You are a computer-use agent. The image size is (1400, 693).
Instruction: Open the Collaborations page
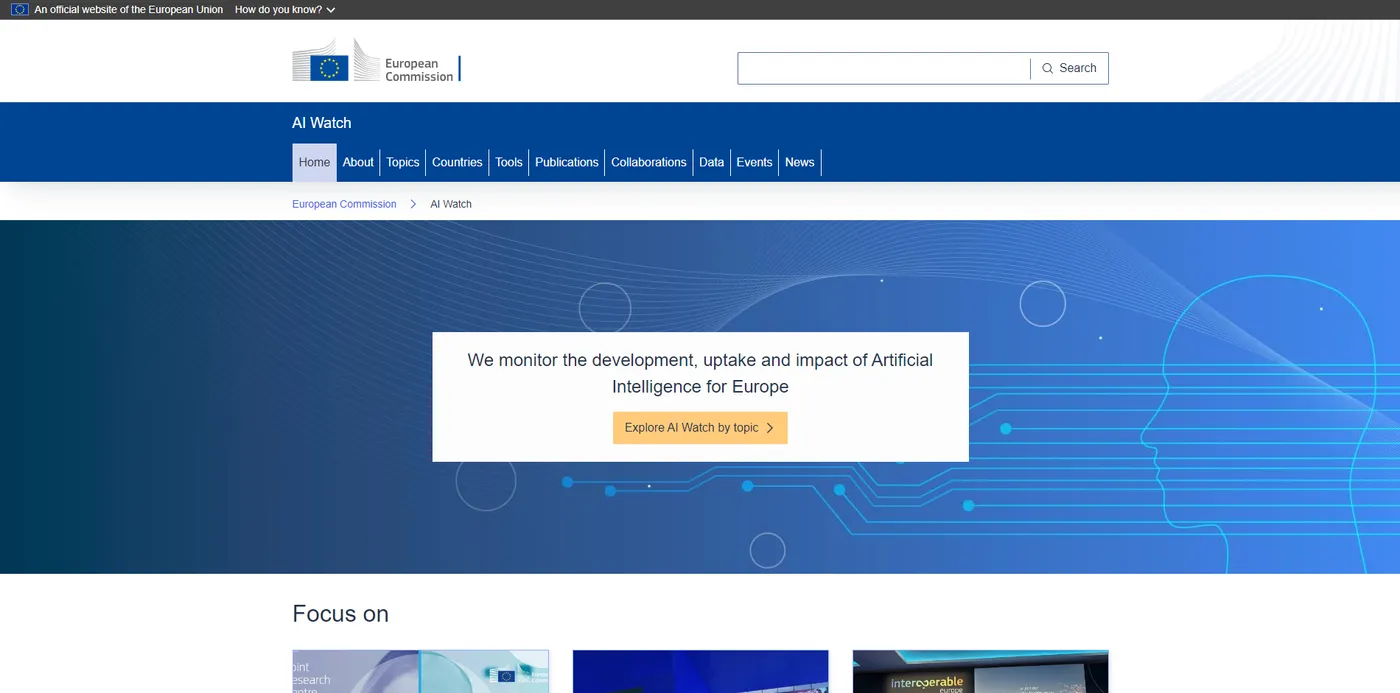click(x=648, y=162)
